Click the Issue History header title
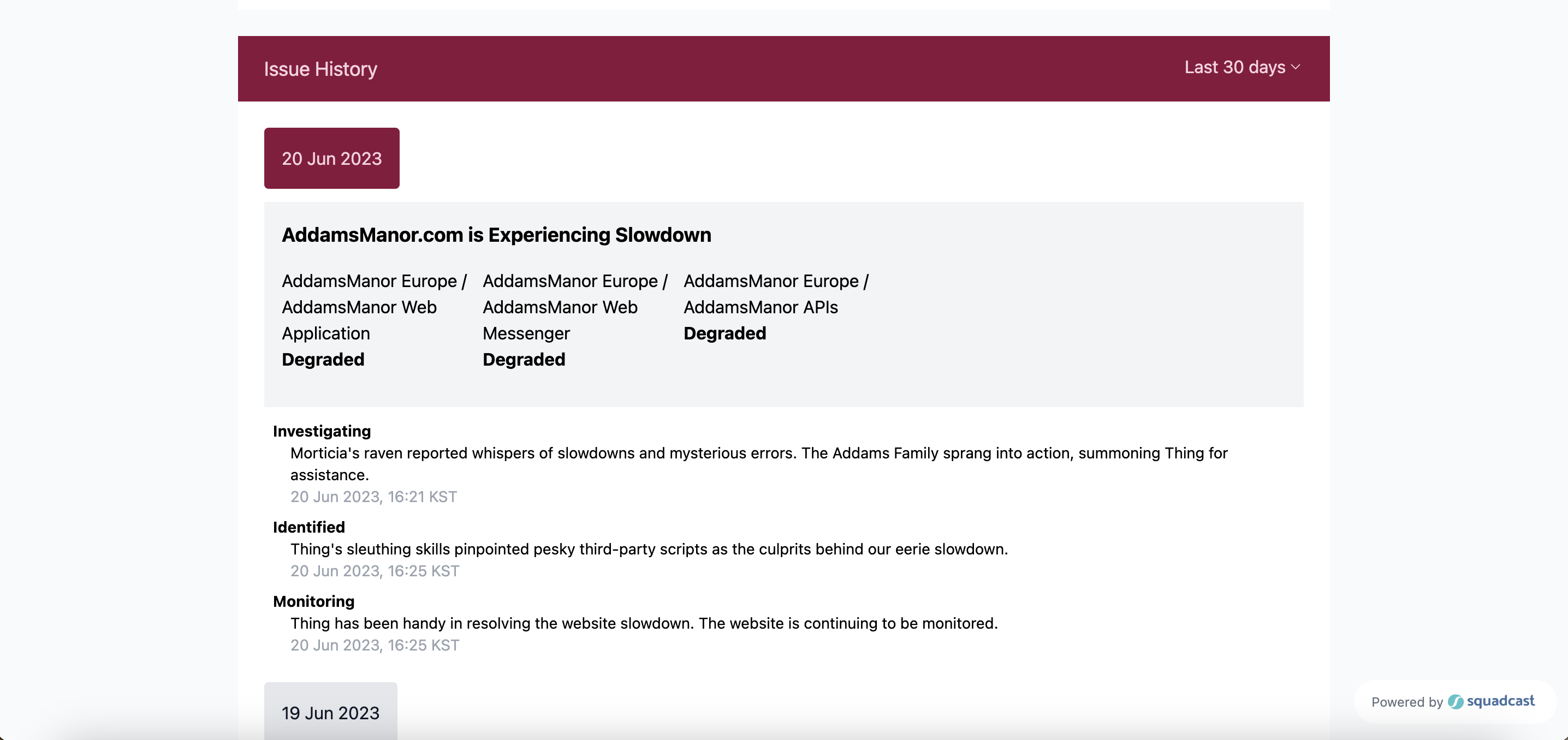1568x740 pixels. tap(320, 69)
